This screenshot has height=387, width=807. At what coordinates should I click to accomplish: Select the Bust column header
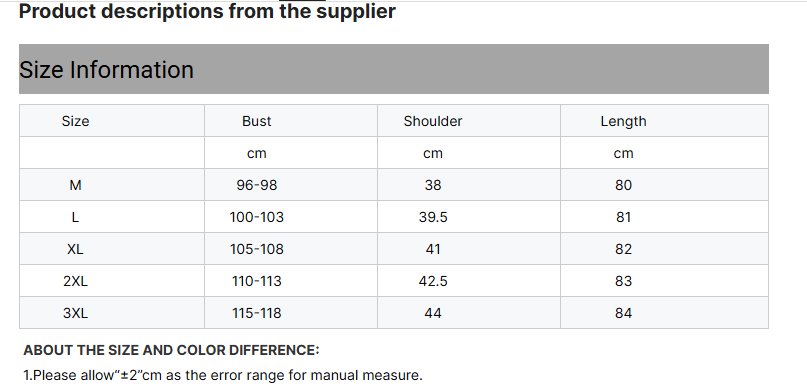(x=291, y=121)
